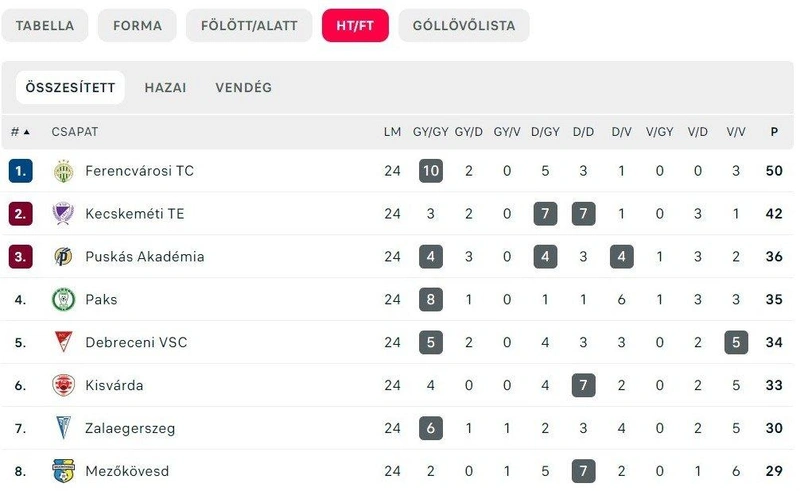Click the Paks green club badge

[64, 300]
